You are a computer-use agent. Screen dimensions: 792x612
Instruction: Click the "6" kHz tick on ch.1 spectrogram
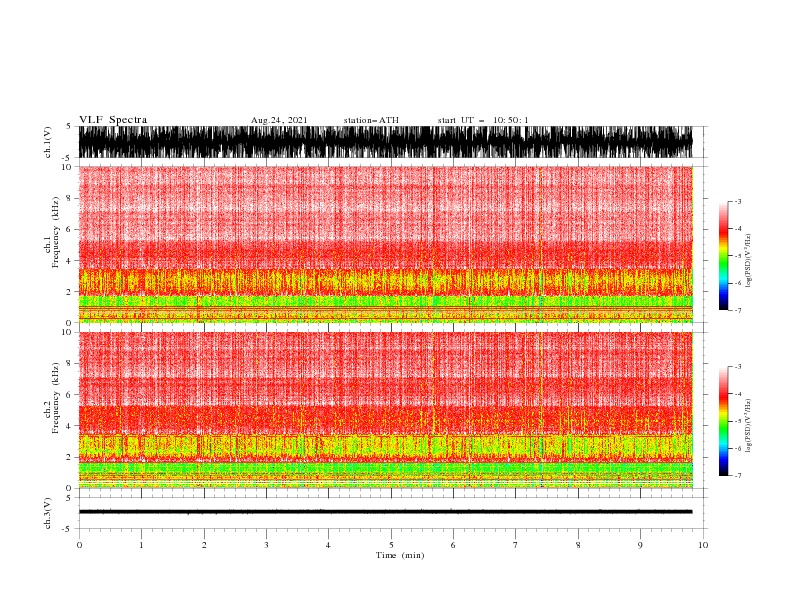point(70,229)
